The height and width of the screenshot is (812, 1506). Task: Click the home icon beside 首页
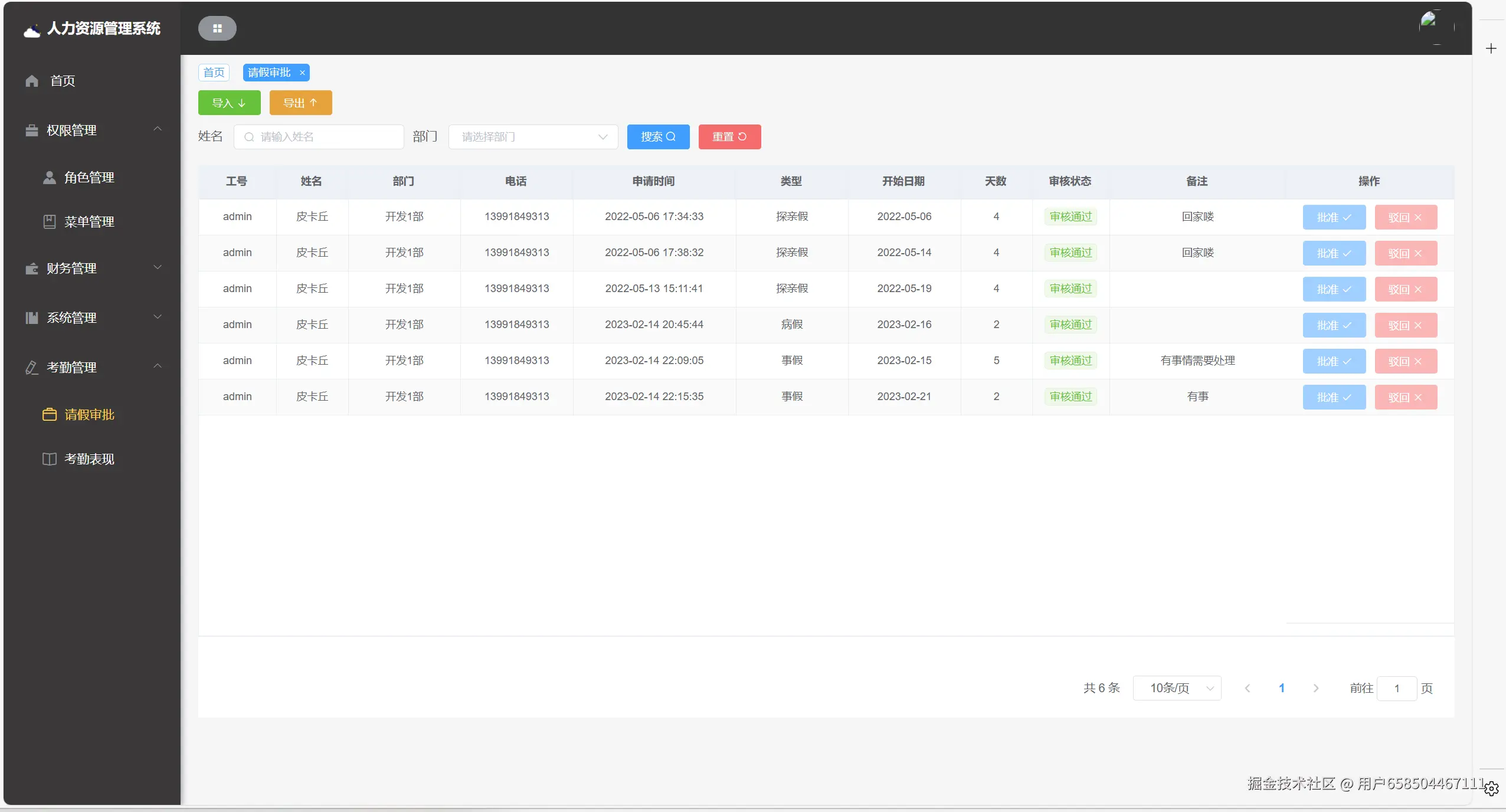point(32,81)
